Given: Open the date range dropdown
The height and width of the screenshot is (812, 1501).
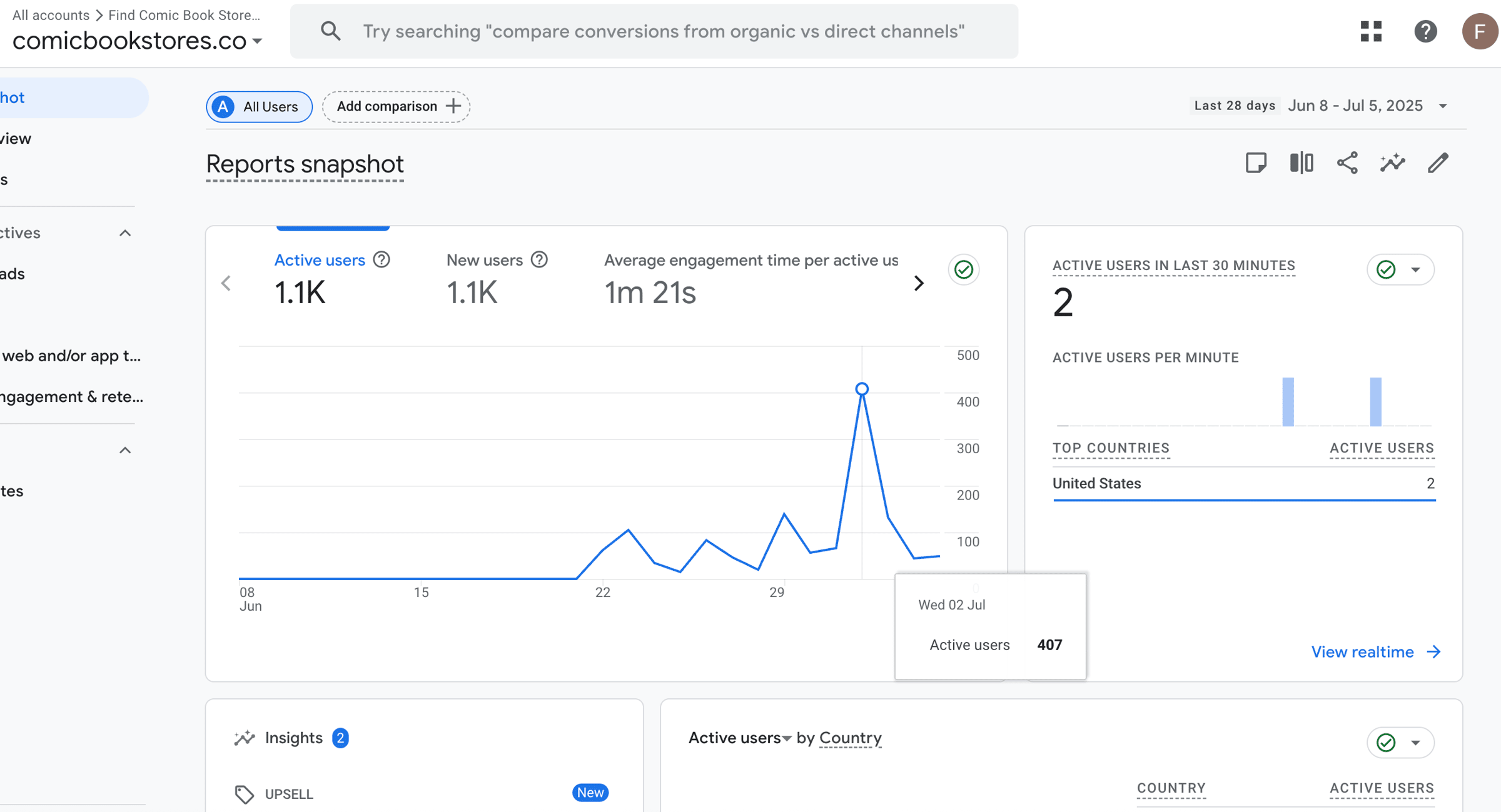Looking at the screenshot, I should click(1443, 106).
